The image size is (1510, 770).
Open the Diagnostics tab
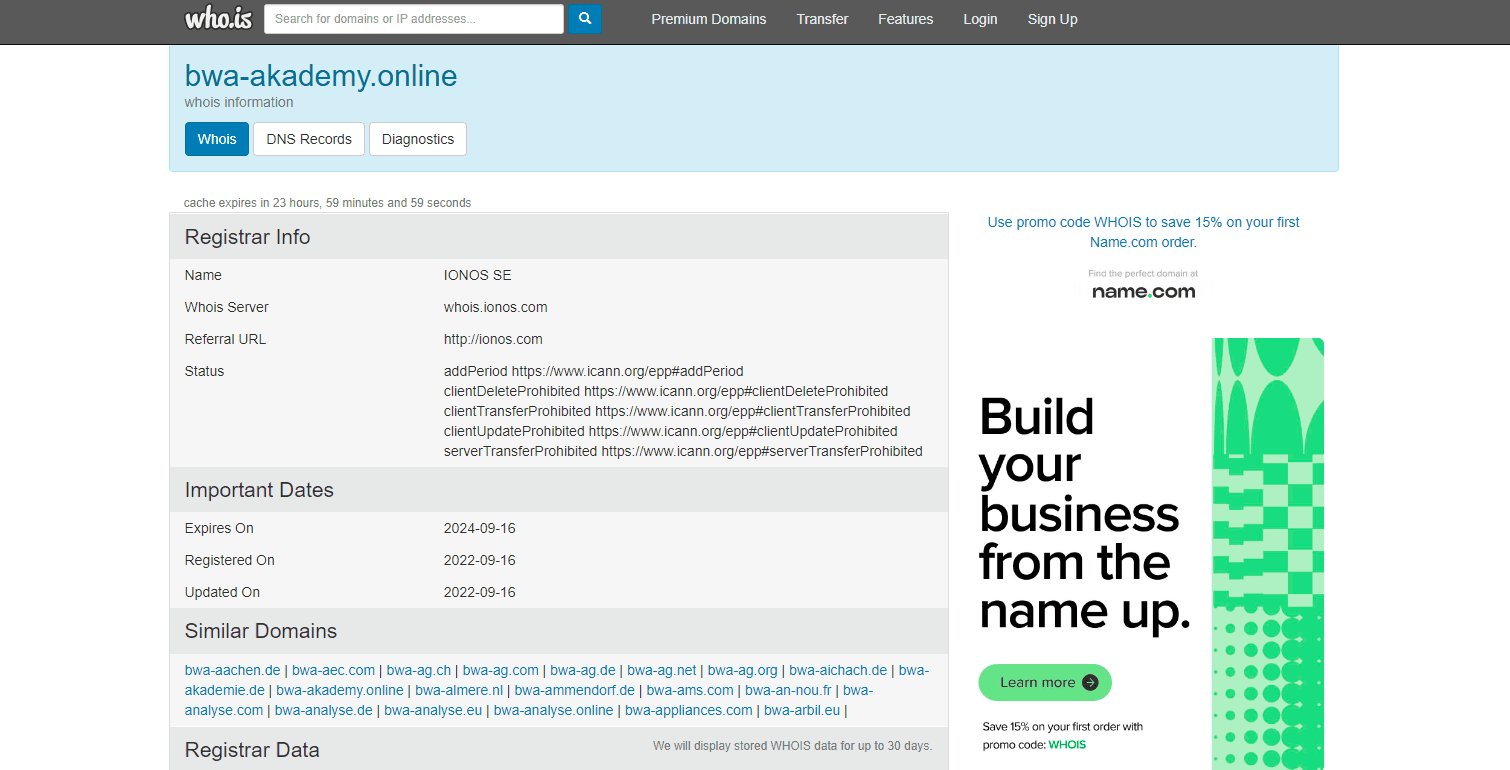click(x=418, y=139)
